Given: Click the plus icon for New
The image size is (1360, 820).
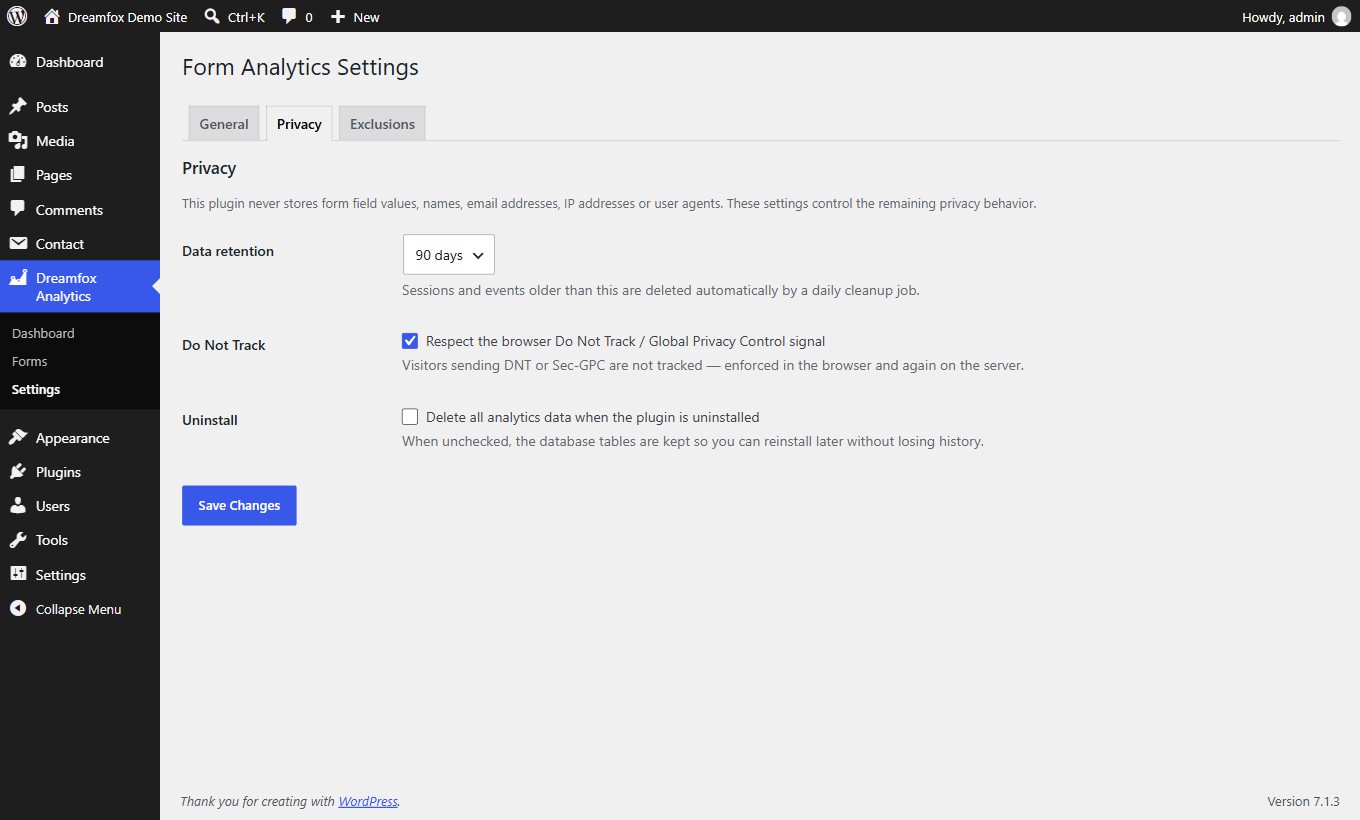Looking at the screenshot, I should coord(338,17).
